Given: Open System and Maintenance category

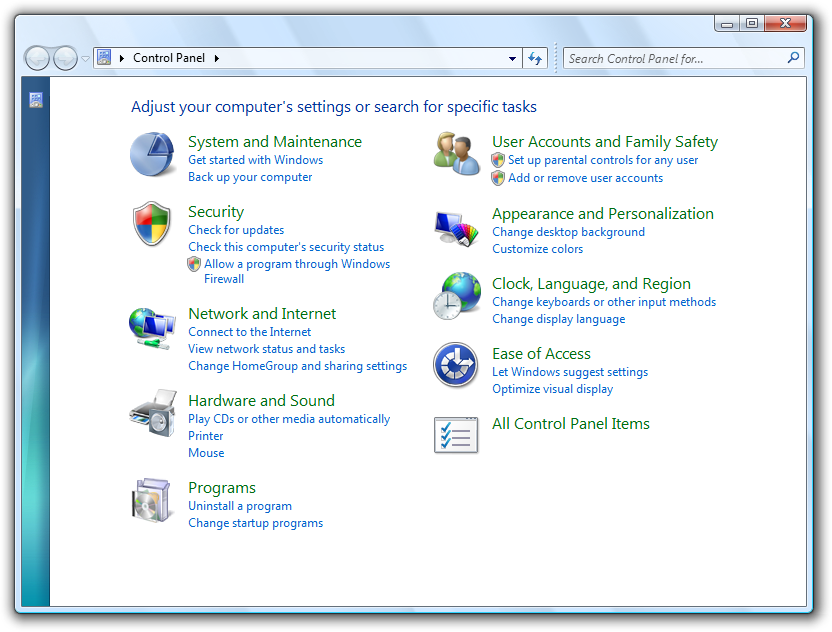Looking at the screenshot, I should (x=275, y=142).
